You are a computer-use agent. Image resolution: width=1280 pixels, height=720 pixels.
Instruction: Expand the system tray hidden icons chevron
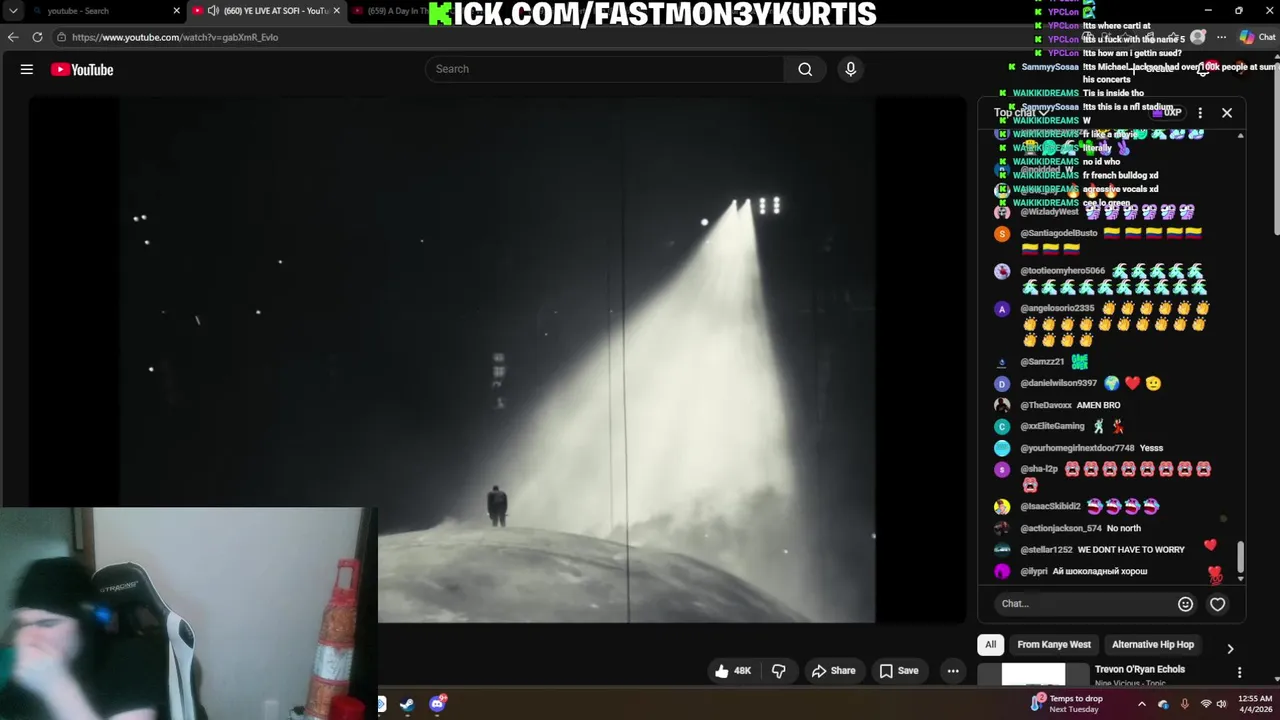(1142, 704)
